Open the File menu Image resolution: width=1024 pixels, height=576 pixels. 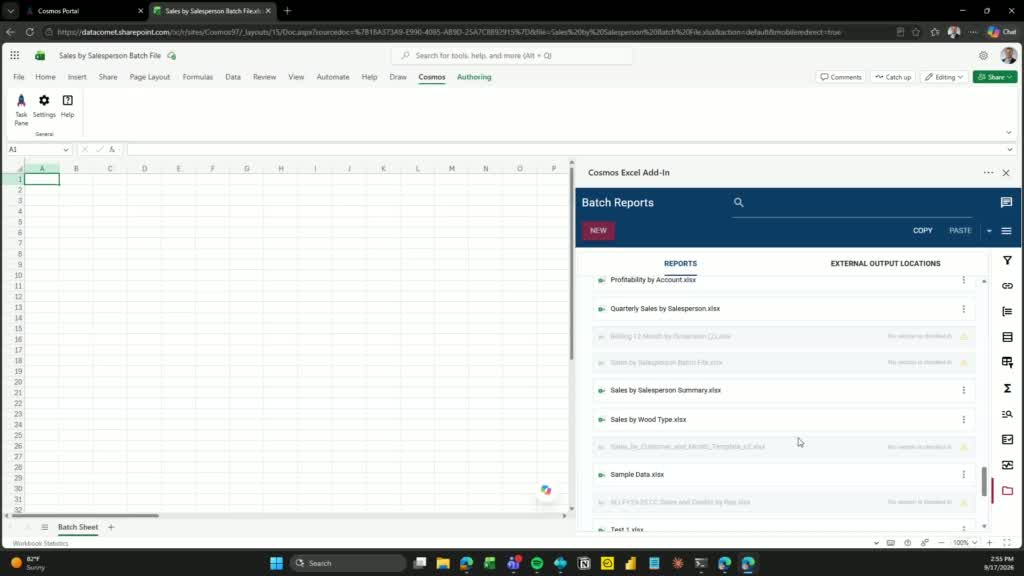tap(18, 77)
